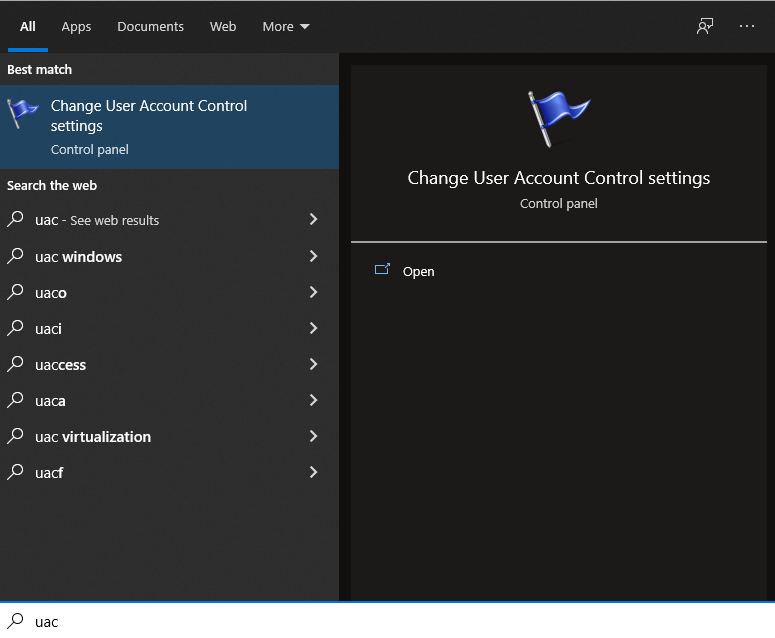Click the search icon beside 'uaco'
This screenshot has height=638, width=775.
pos(16,292)
